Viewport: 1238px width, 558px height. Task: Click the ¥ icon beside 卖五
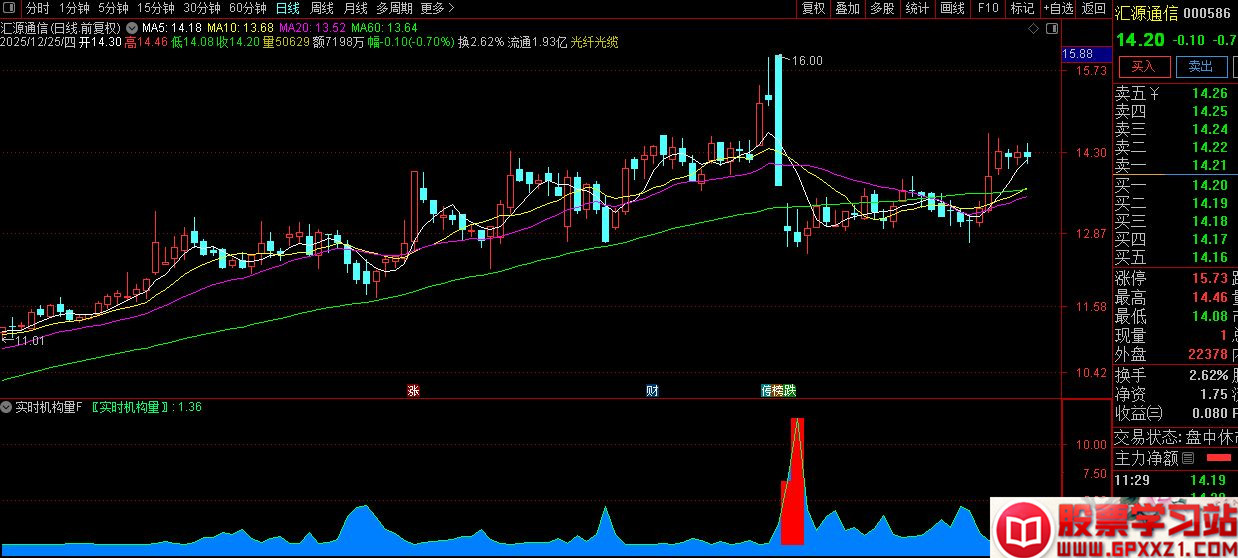[1154, 94]
